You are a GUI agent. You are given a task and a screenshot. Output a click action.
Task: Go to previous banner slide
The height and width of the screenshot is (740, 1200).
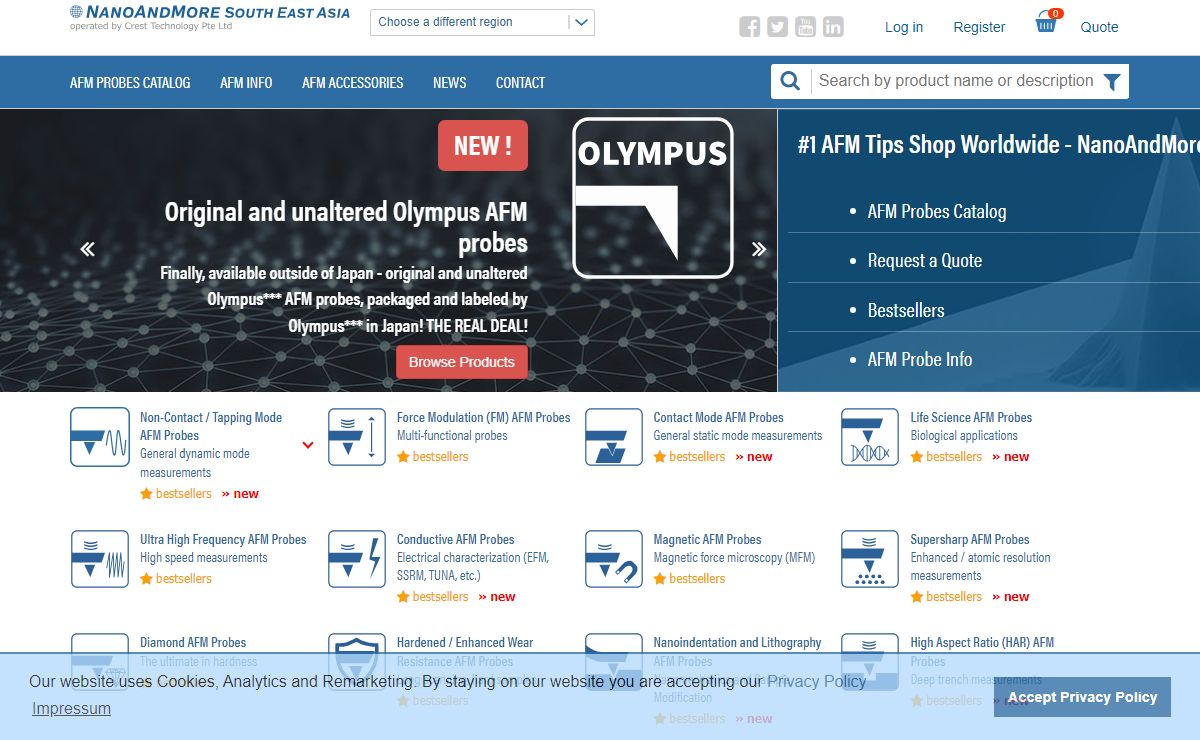coord(88,249)
